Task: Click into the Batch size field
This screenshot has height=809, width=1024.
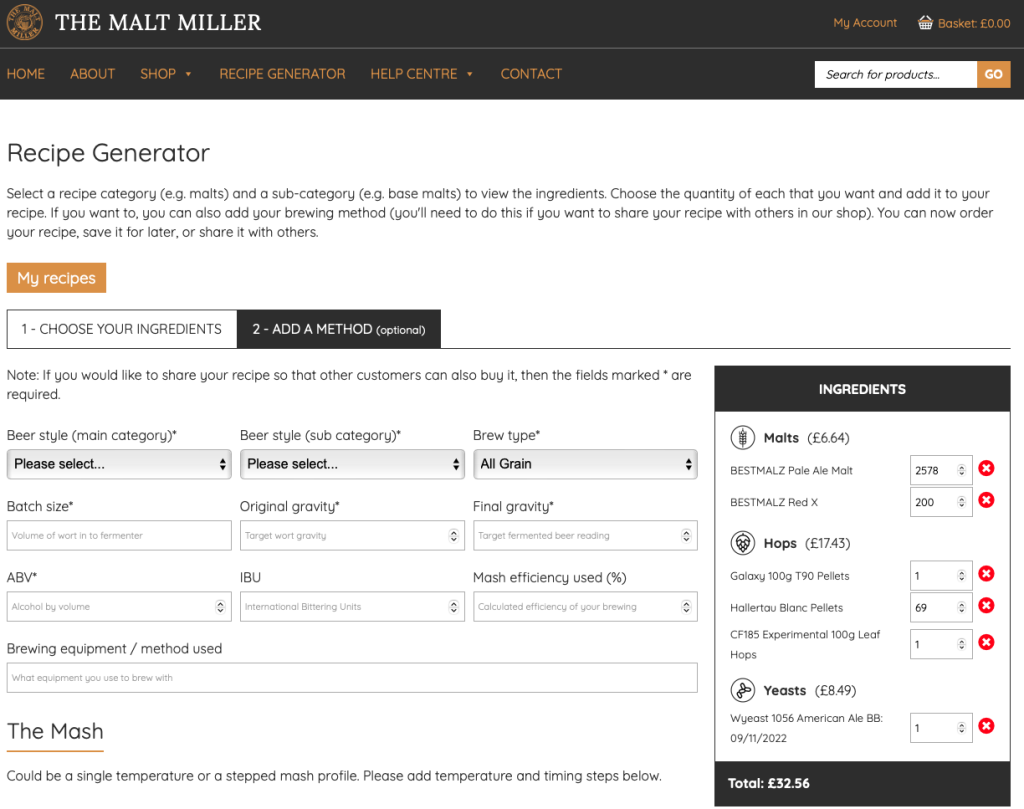Action: pos(119,535)
